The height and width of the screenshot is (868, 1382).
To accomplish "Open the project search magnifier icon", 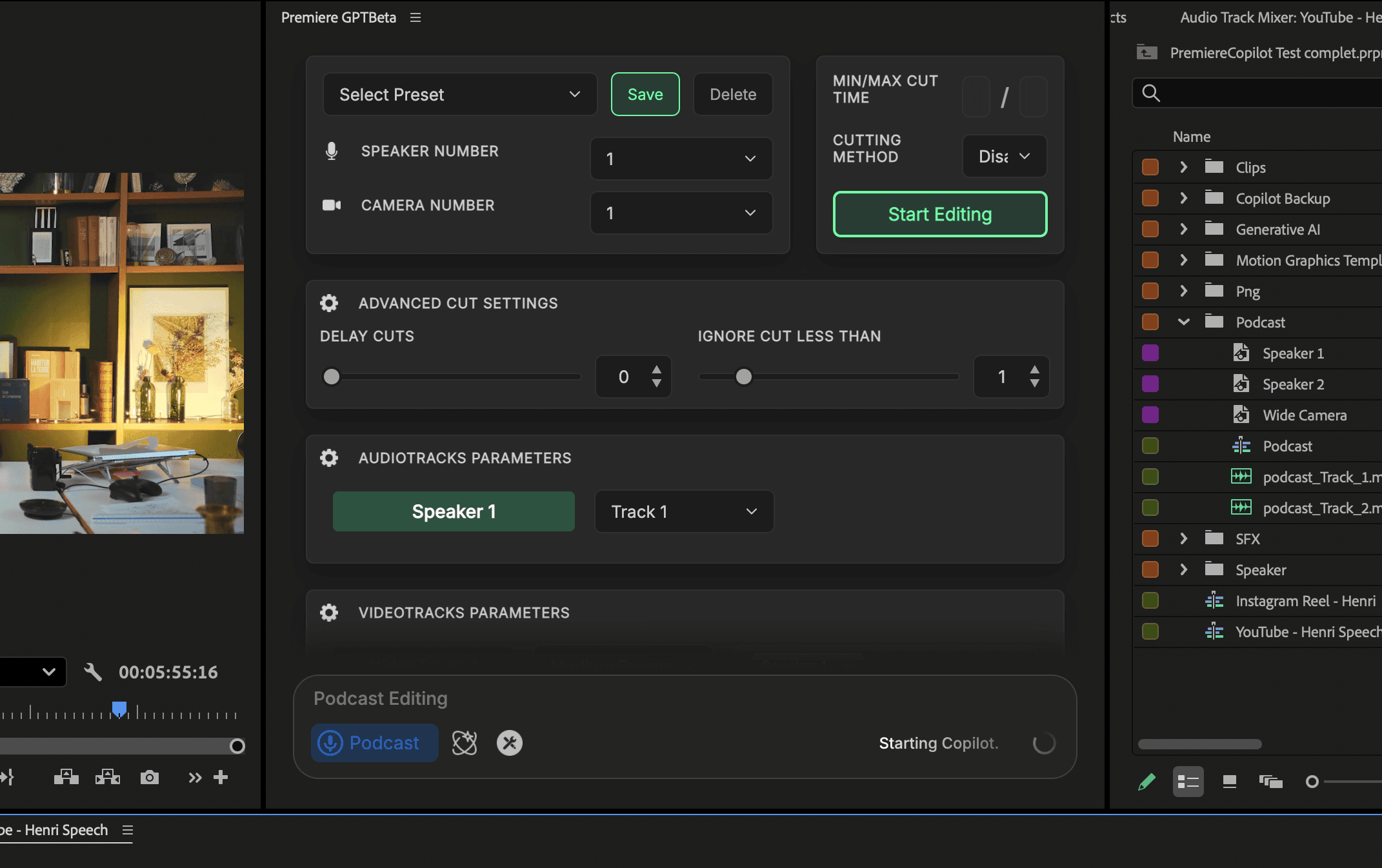I will pos(1151,94).
